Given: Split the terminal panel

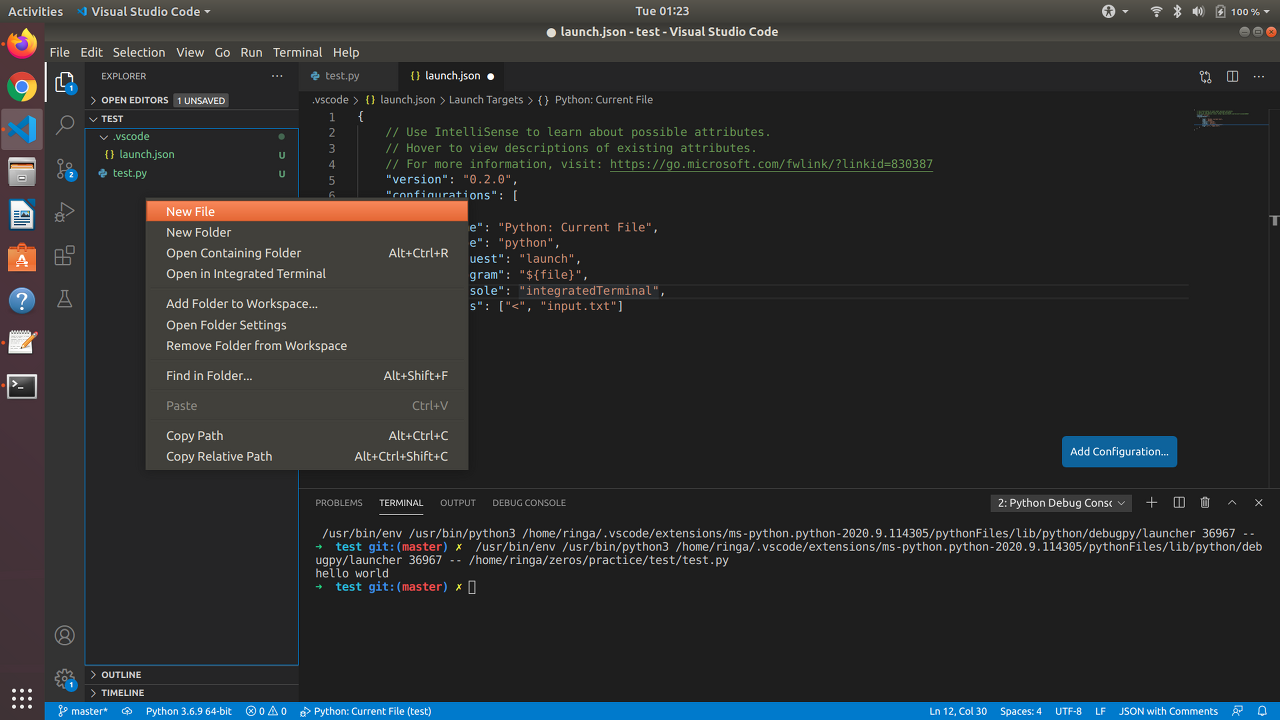Looking at the screenshot, I should 1179,503.
